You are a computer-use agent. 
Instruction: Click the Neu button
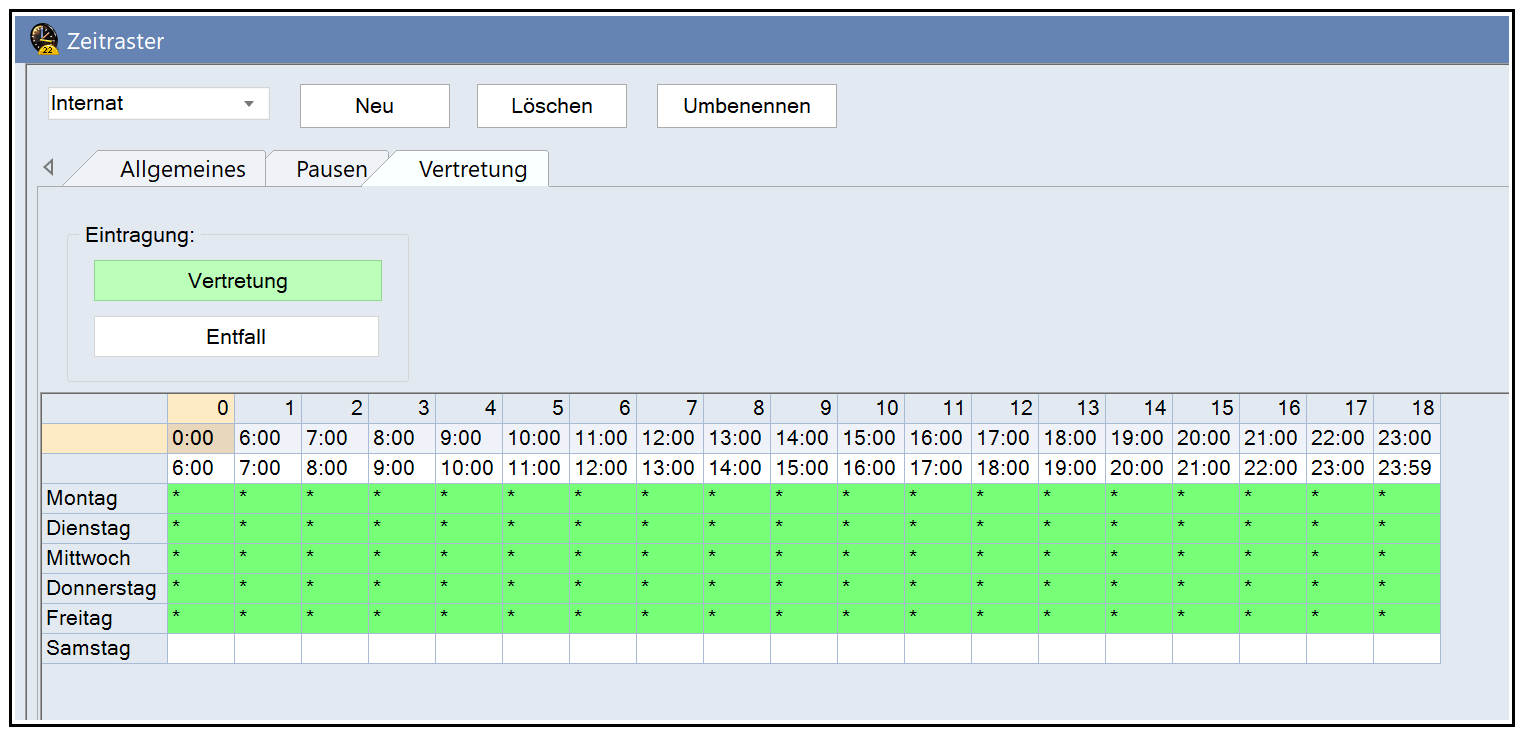pyautogui.click(x=374, y=106)
